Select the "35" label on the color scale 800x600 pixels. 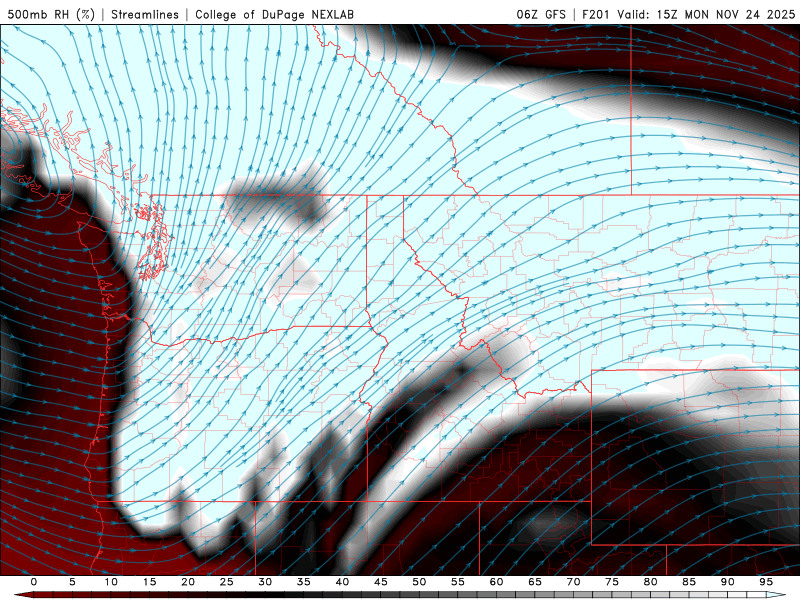coord(304,582)
